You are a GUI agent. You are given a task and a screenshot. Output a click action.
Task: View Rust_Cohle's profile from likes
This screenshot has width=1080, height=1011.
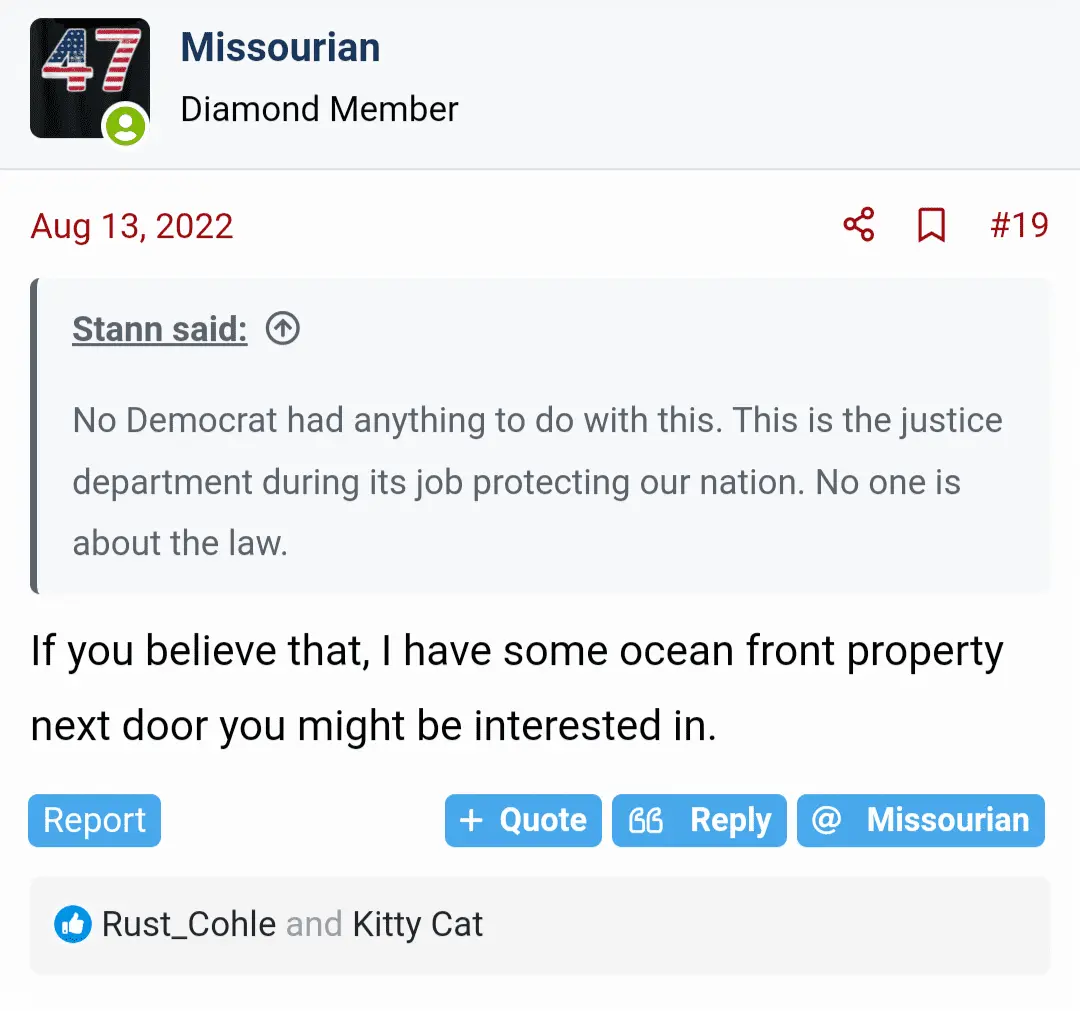pyautogui.click(x=189, y=925)
